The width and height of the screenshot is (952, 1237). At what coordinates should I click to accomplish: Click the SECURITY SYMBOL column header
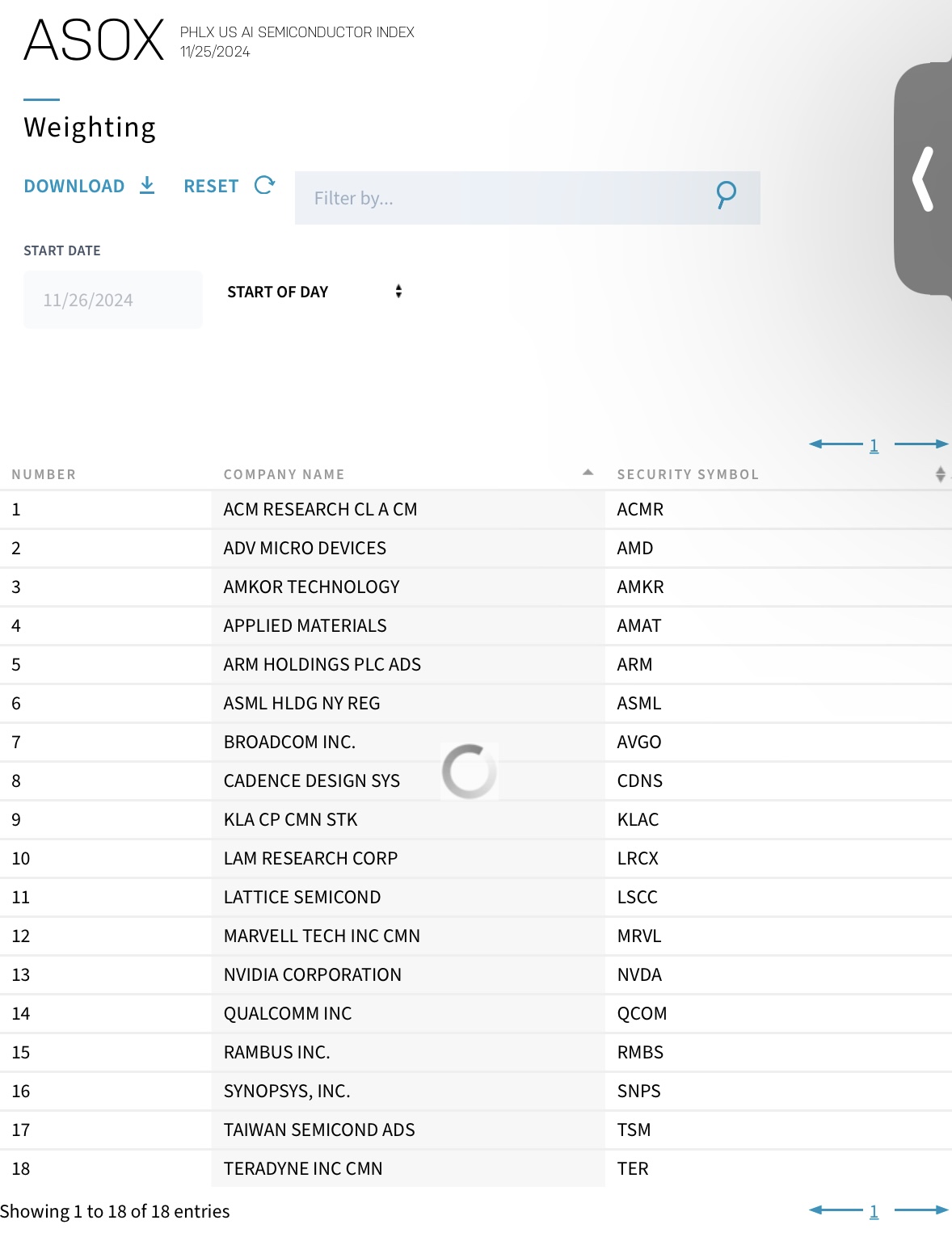tap(688, 474)
